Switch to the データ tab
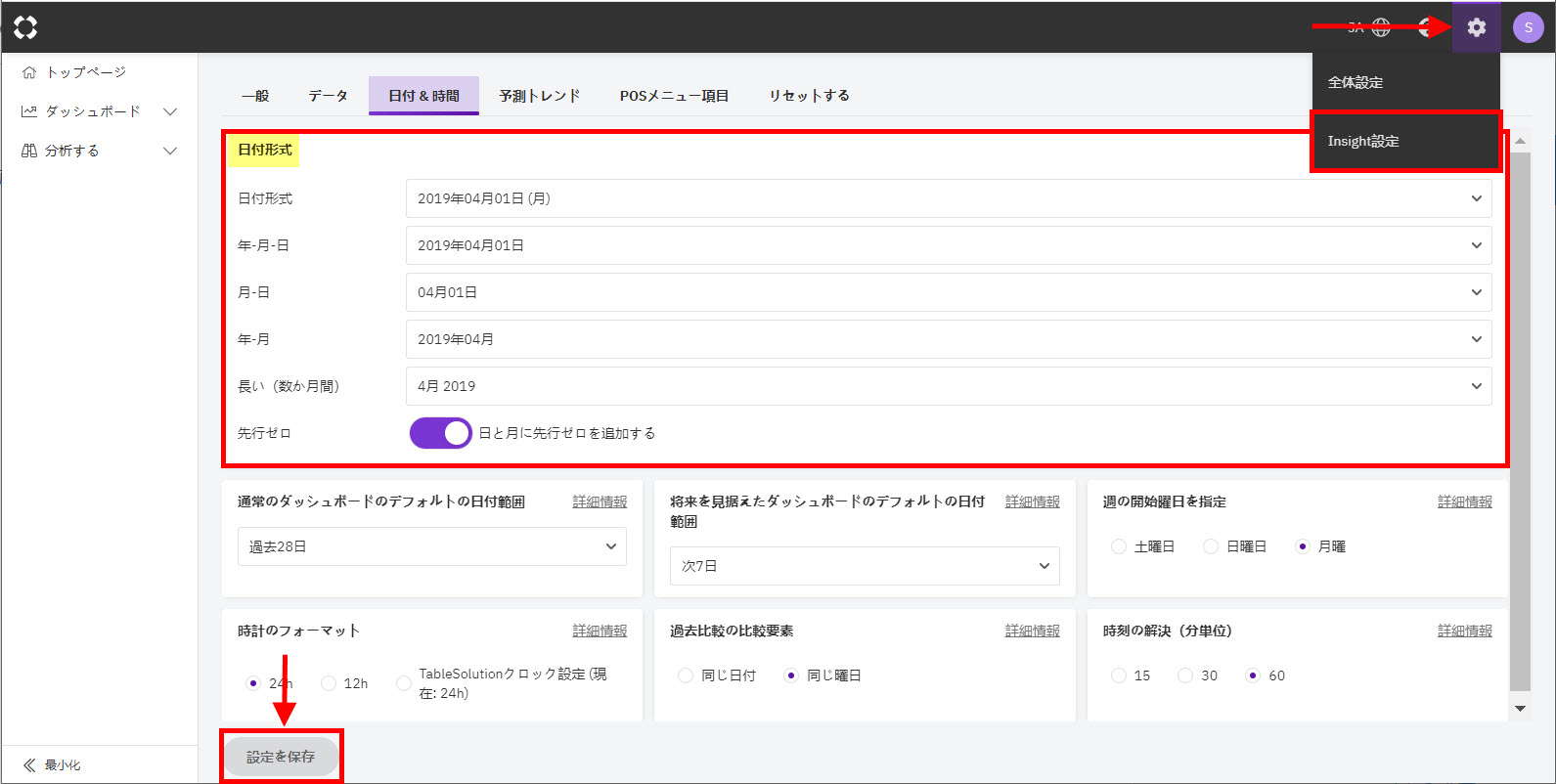Viewport: 1556px width, 784px height. (329, 96)
